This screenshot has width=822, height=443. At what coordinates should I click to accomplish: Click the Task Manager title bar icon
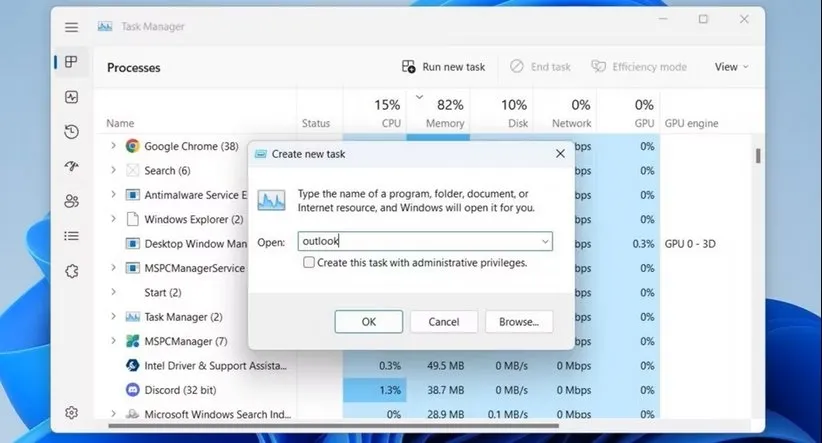pyautogui.click(x=105, y=26)
